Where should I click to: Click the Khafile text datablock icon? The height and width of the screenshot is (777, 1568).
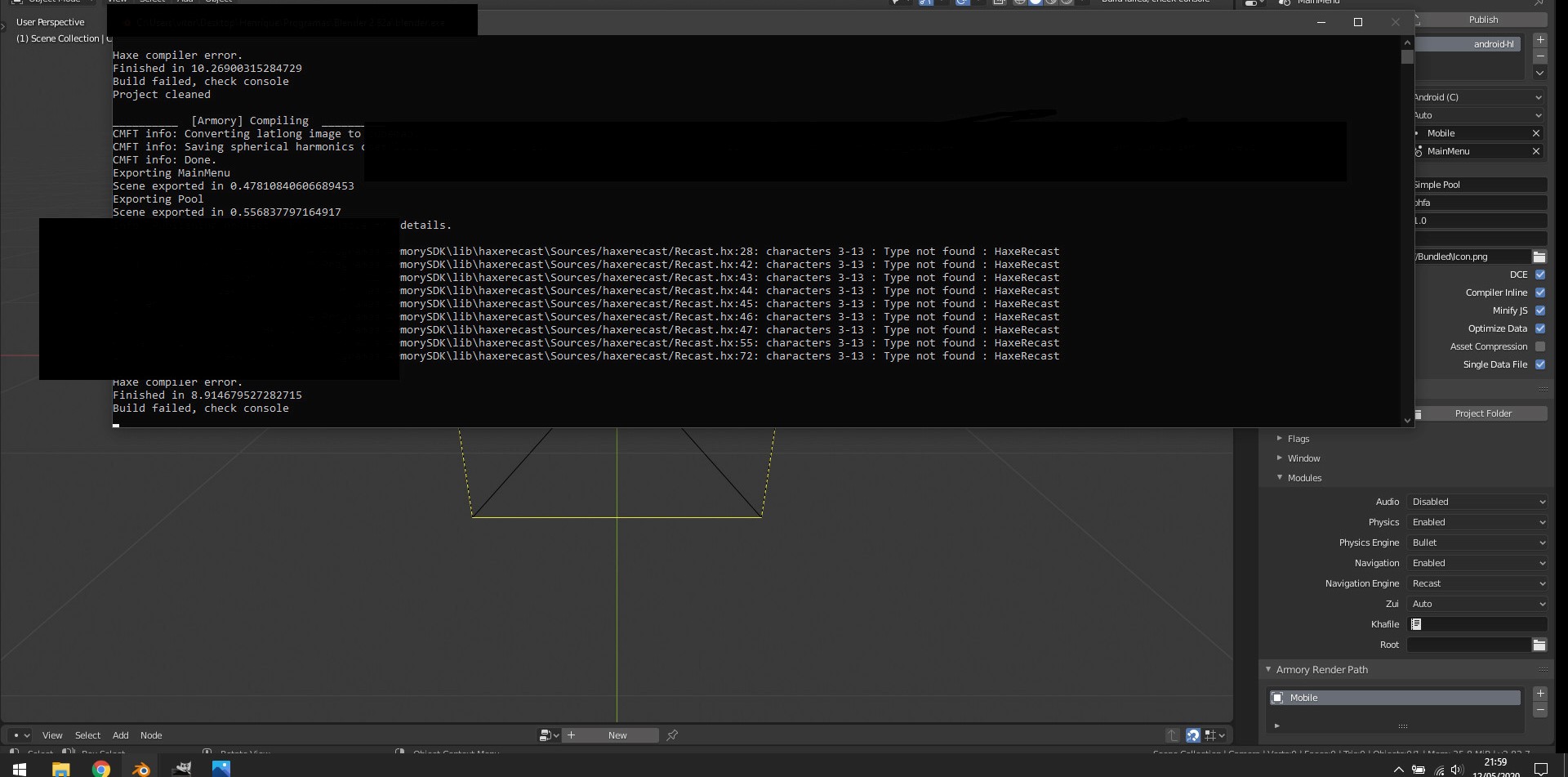click(1416, 624)
